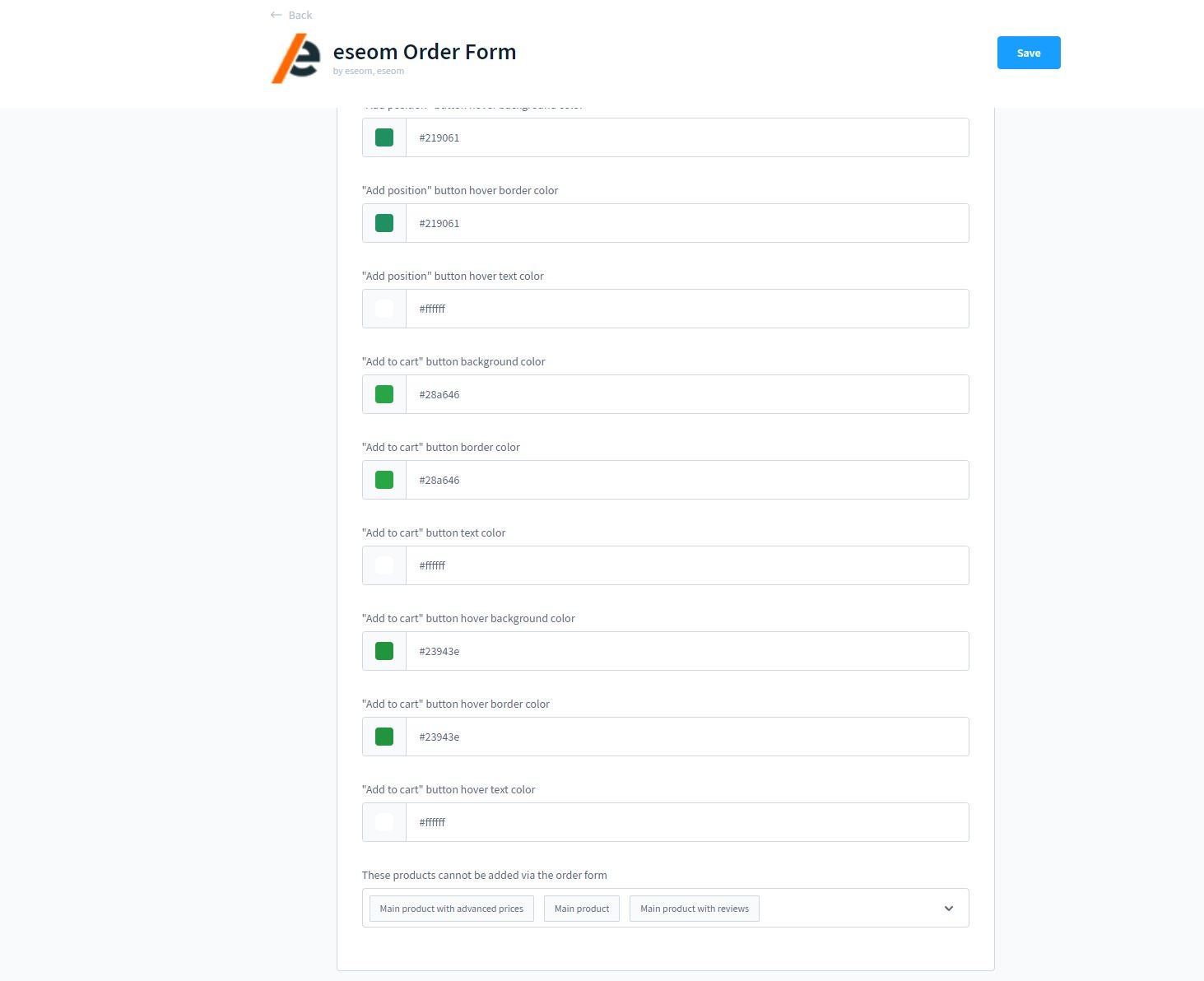Open swatch for Add to cart hover background color
Viewport: 1204px width, 981px height.
click(x=384, y=651)
